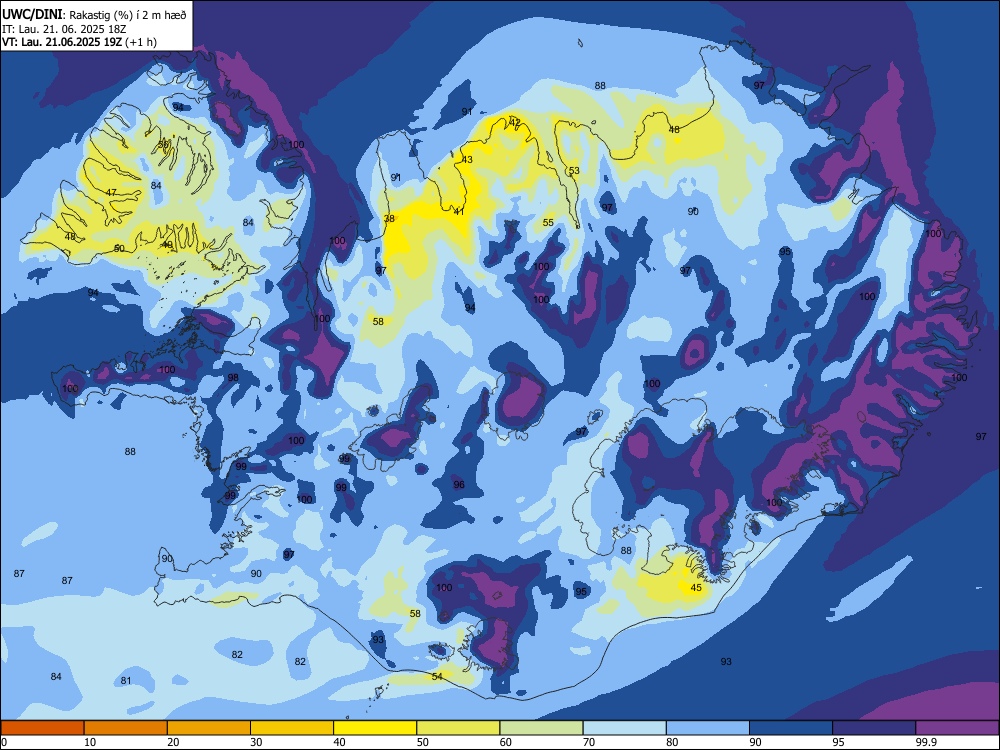Click the purple 99.9+ legend swatch

(x=957, y=728)
